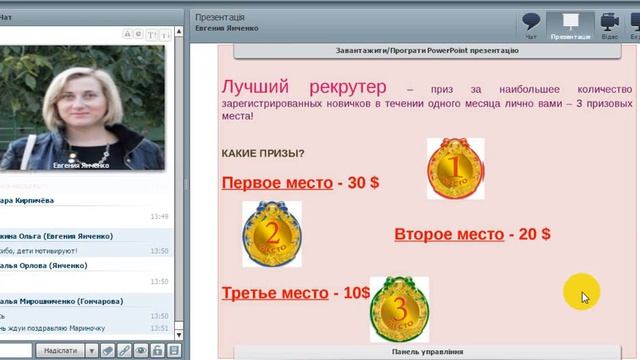The width and height of the screenshot is (640, 360).
Task: Click the Надіслати send button
Action: pyautogui.click(x=60, y=351)
